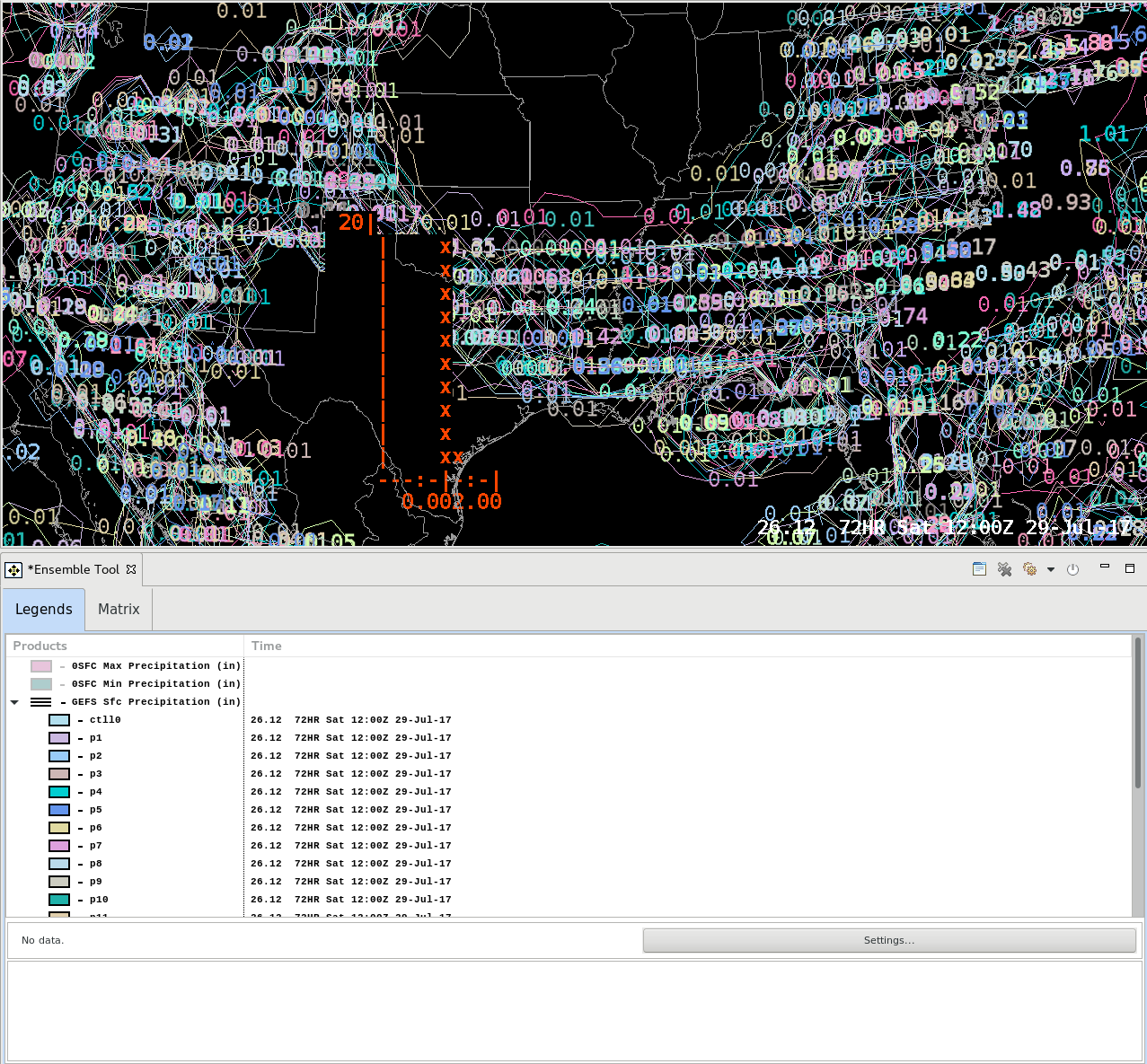Viewport: 1147px width, 1064px height.
Task: Click the 0SFC Max Precipitation color swatch
Action: pos(41,666)
